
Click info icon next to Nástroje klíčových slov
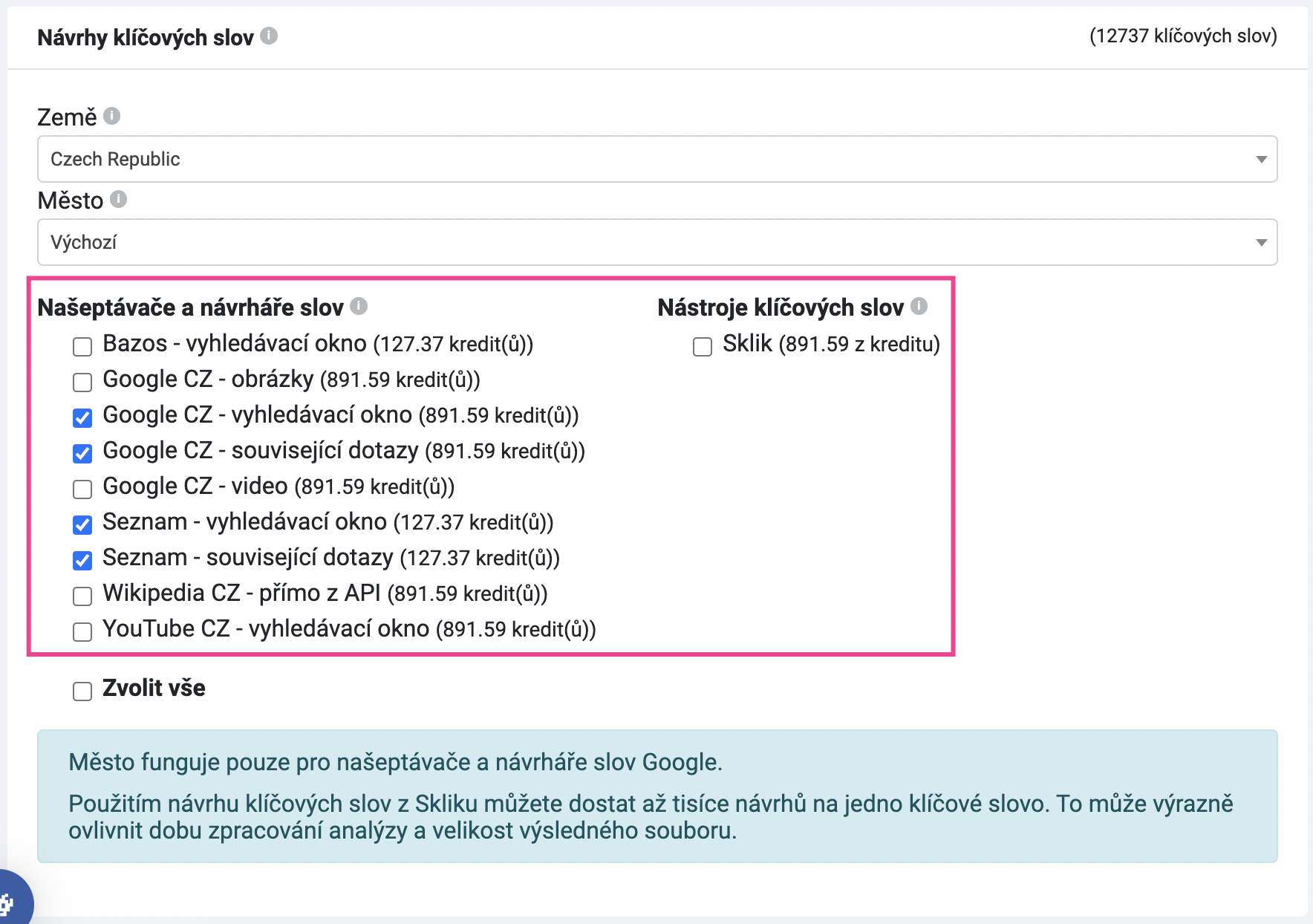[919, 306]
